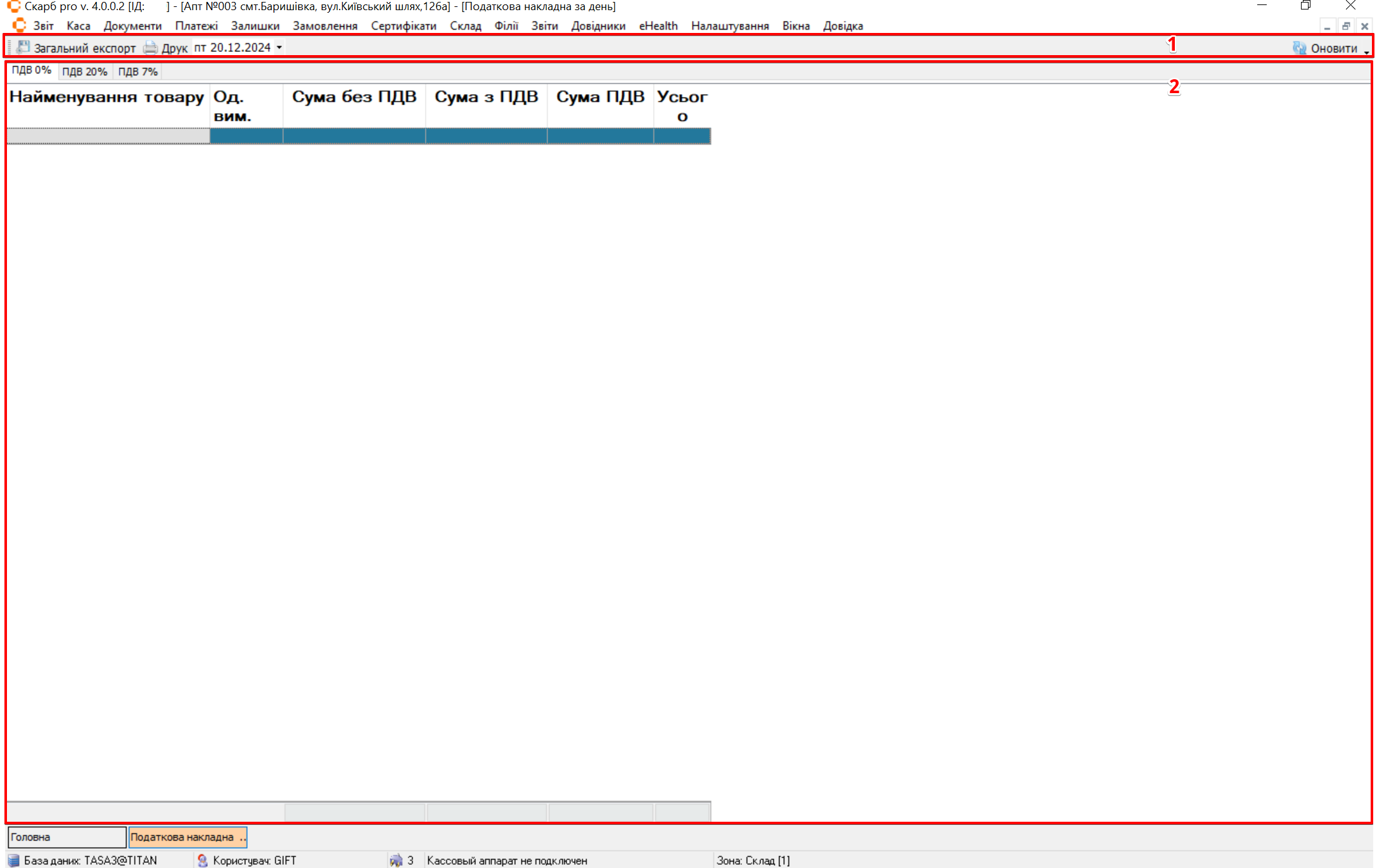Click the status bar icon beside number 3

396,860
